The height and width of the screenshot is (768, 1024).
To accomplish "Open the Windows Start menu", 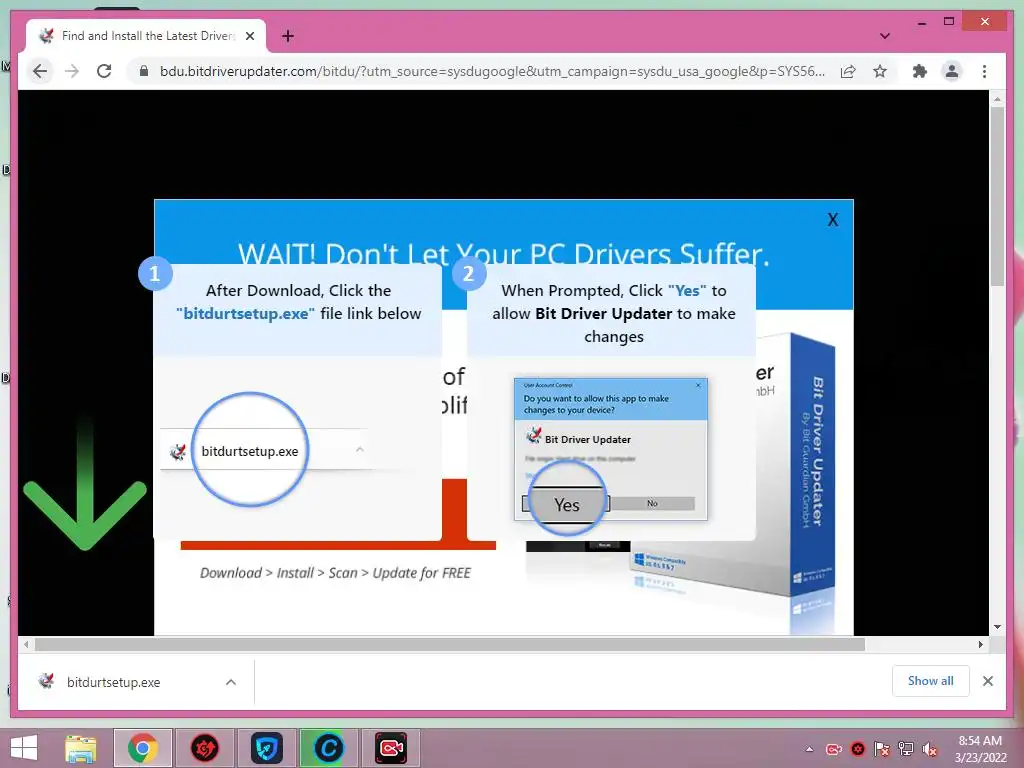I will (24, 748).
